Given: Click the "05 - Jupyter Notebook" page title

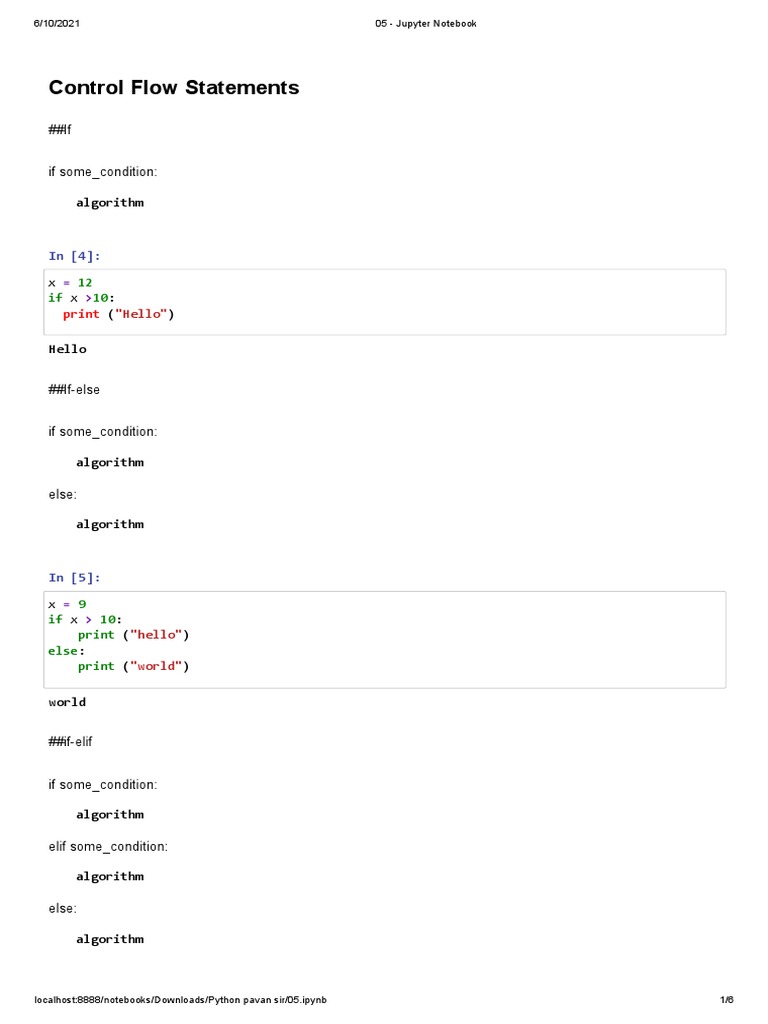Looking at the screenshot, I should pos(426,24).
